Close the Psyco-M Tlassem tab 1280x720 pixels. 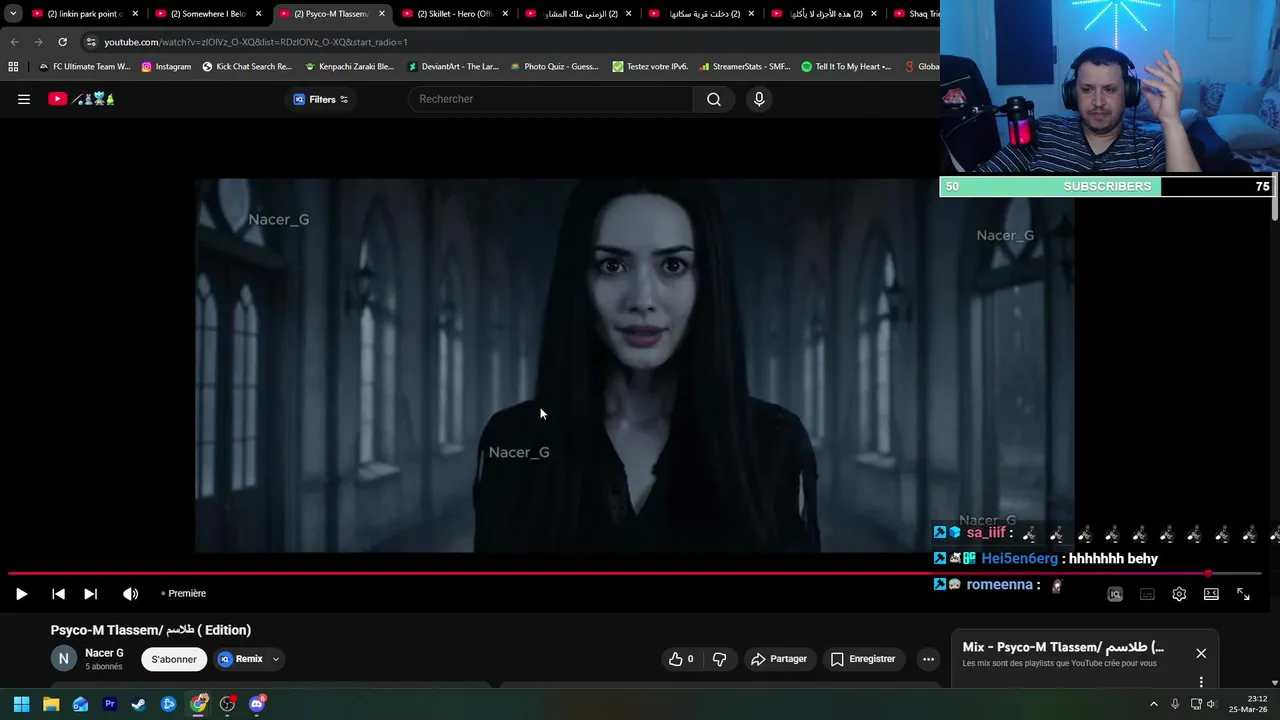pos(381,14)
